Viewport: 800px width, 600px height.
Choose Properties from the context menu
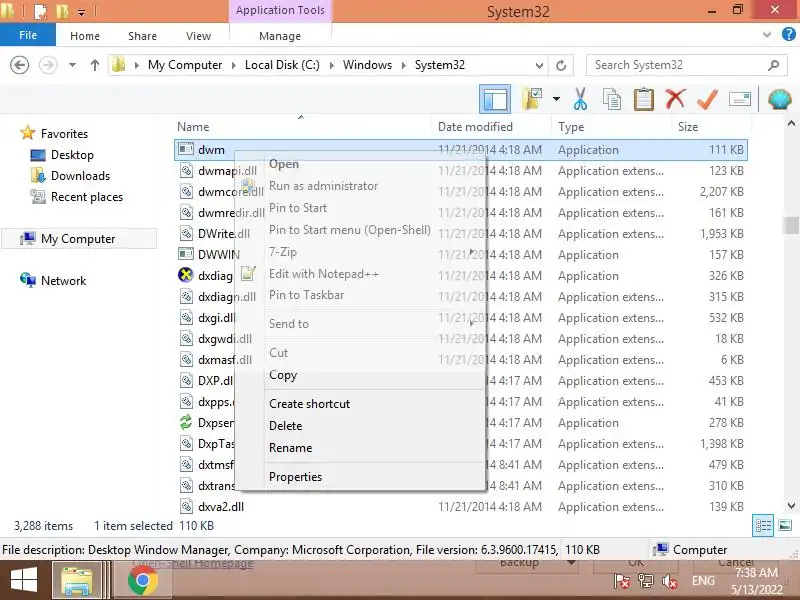pos(295,477)
